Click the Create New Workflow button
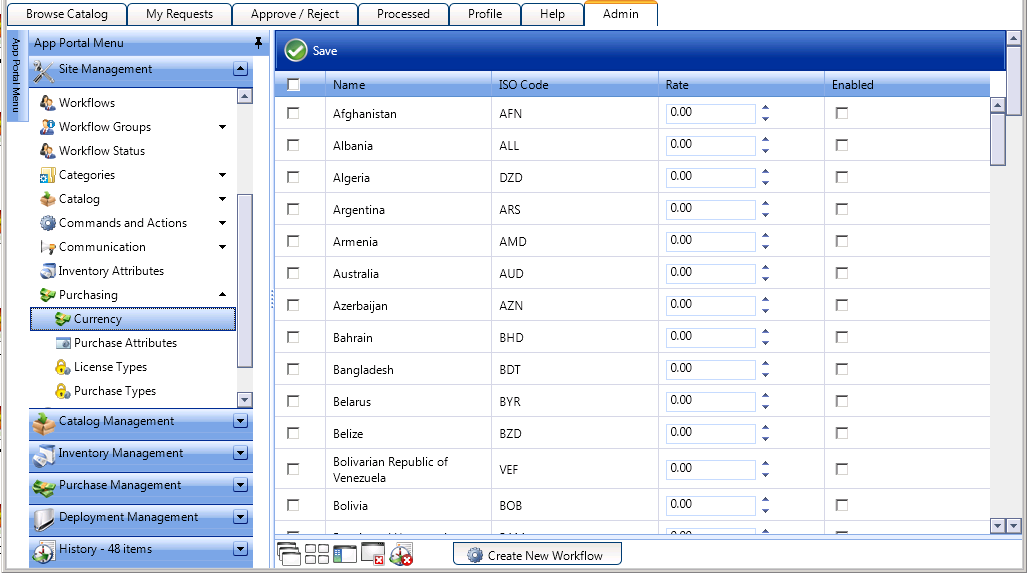Screen dimensions: 1027x573 pyautogui.click(x=537, y=554)
